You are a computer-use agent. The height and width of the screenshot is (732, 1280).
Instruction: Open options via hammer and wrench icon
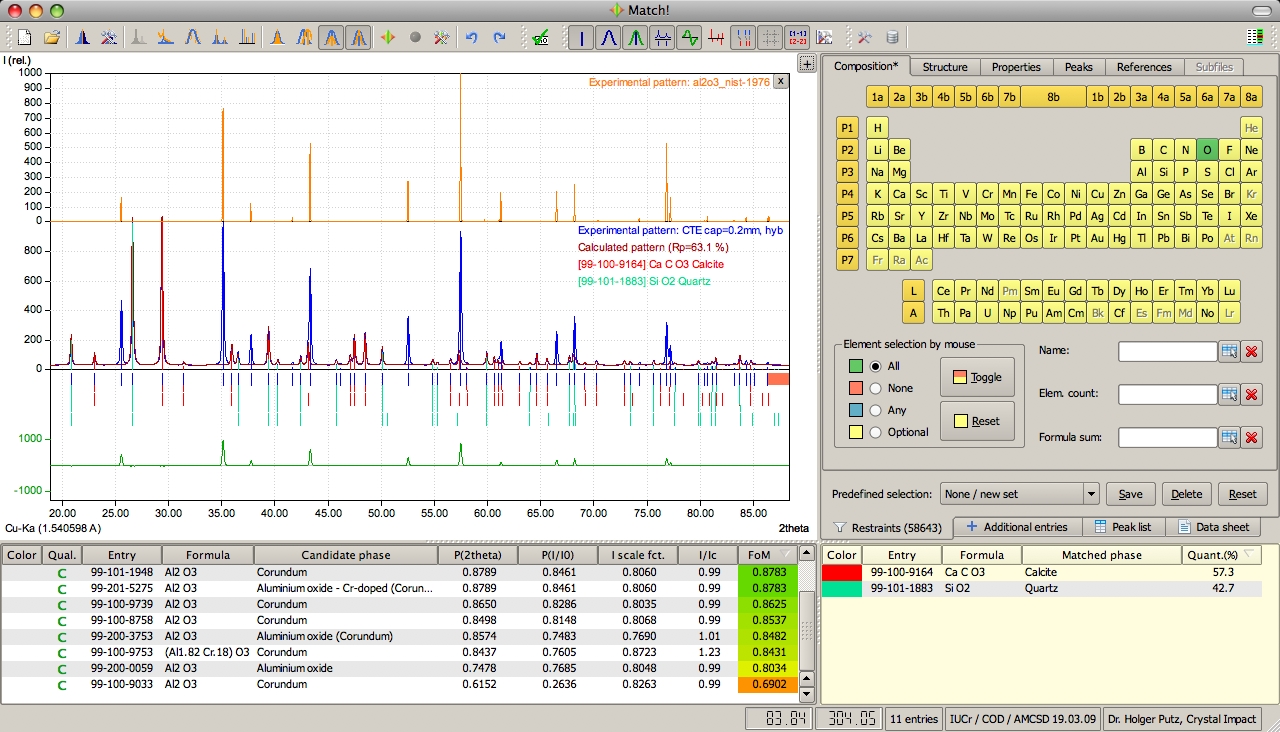[865, 38]
